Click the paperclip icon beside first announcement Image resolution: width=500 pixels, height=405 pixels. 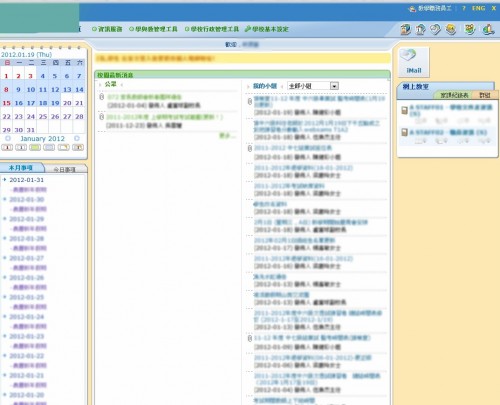(102, 97)
